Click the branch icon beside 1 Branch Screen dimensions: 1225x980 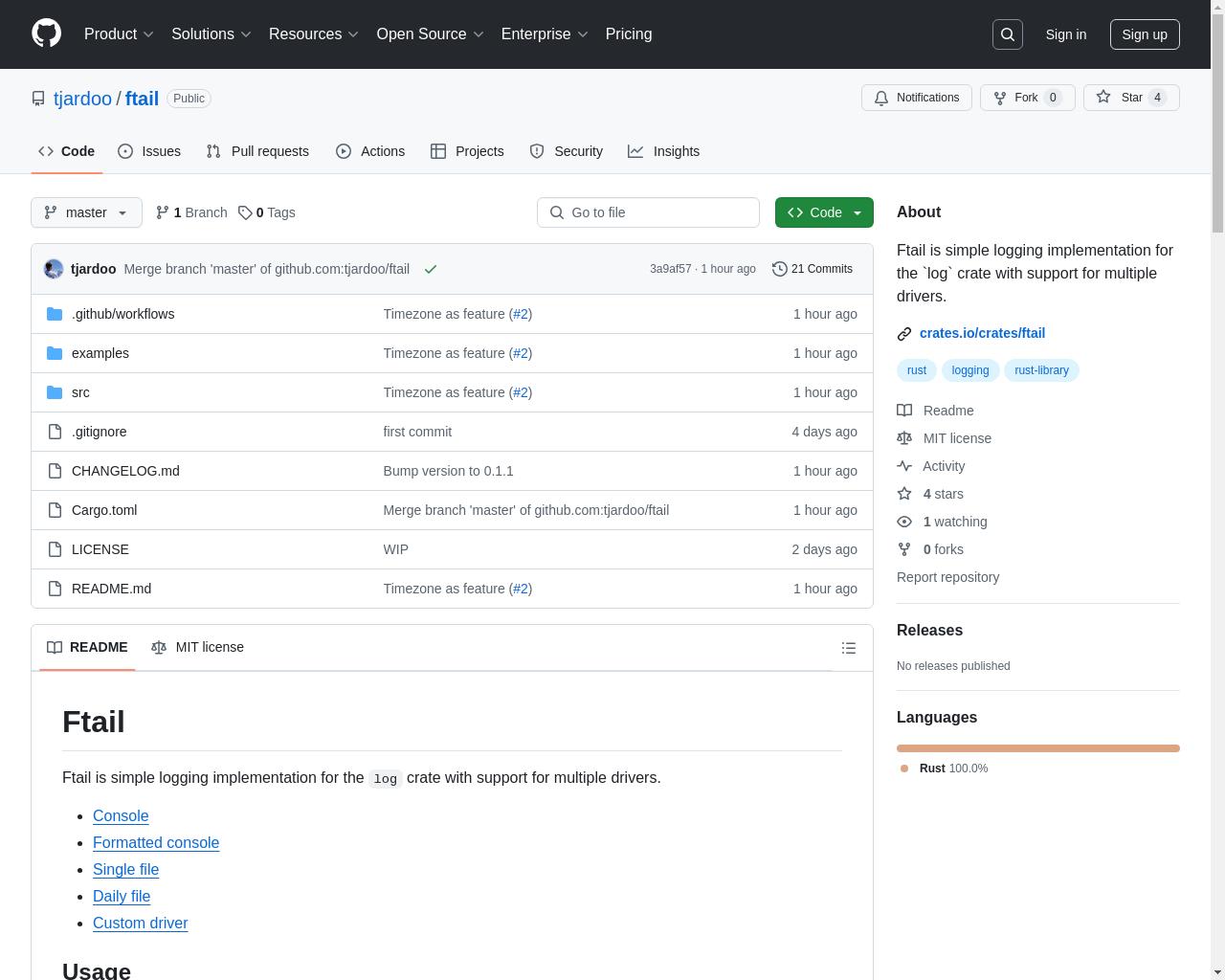point(163,212)
